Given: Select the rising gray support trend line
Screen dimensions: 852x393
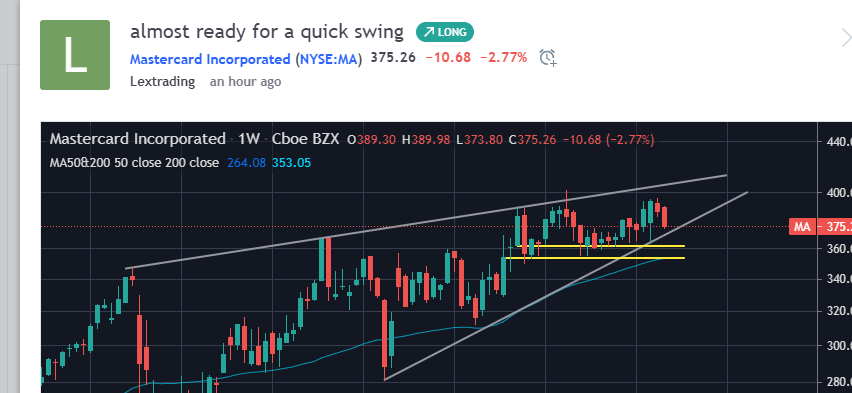Looking at the screenshot, I should point(565,286).
